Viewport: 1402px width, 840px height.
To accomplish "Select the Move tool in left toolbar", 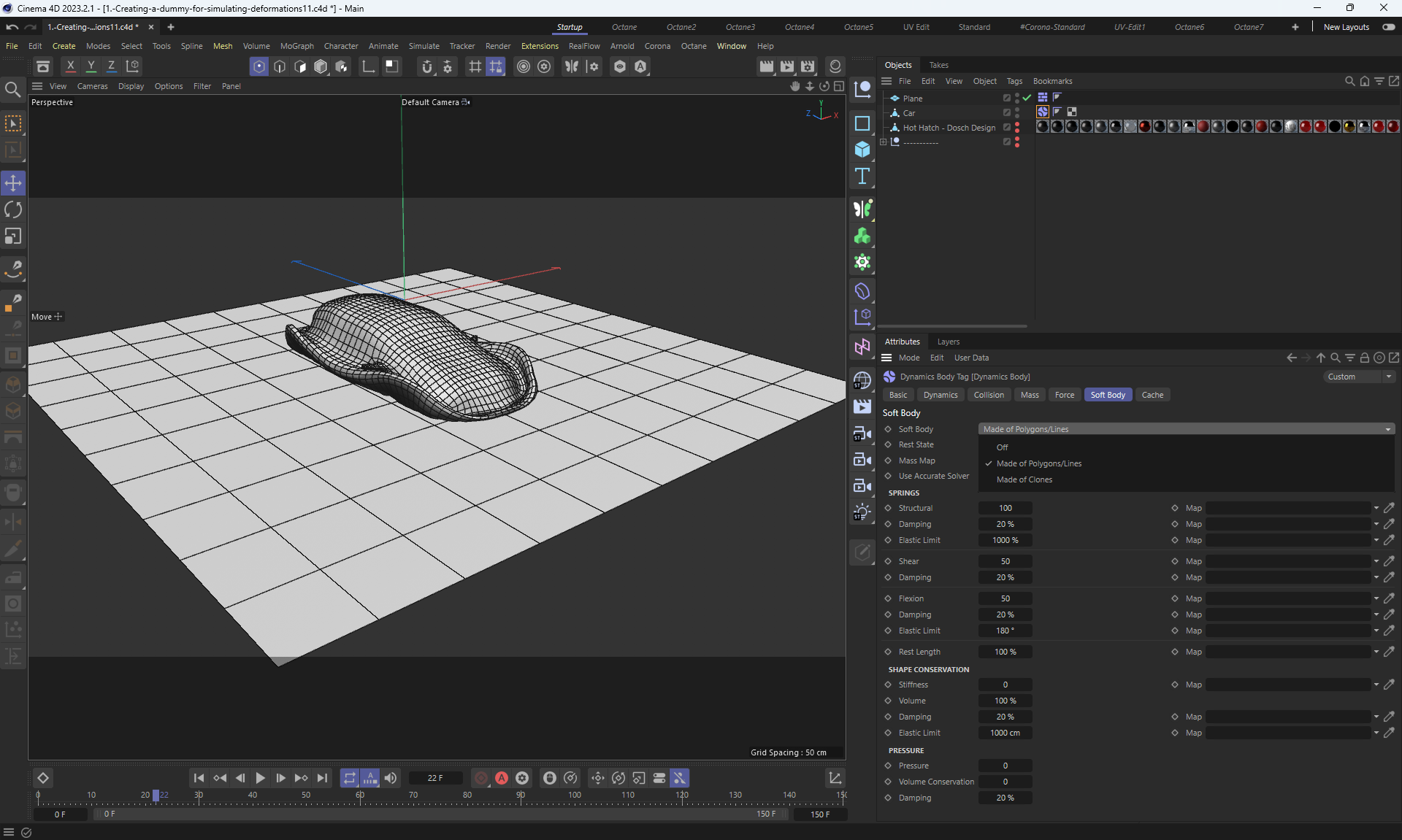I will [13, 183].
